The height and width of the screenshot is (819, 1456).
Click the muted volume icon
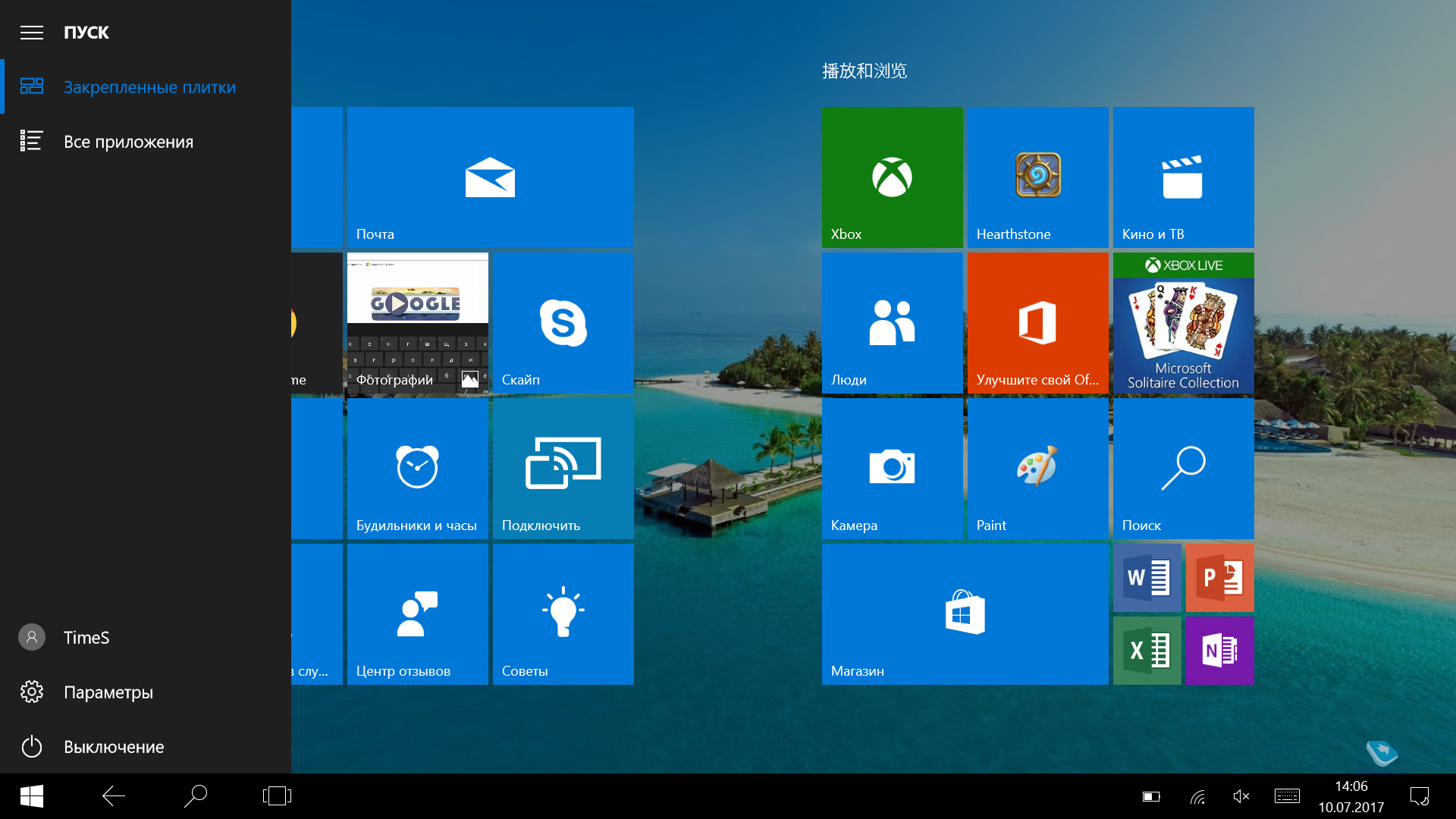1241,796
